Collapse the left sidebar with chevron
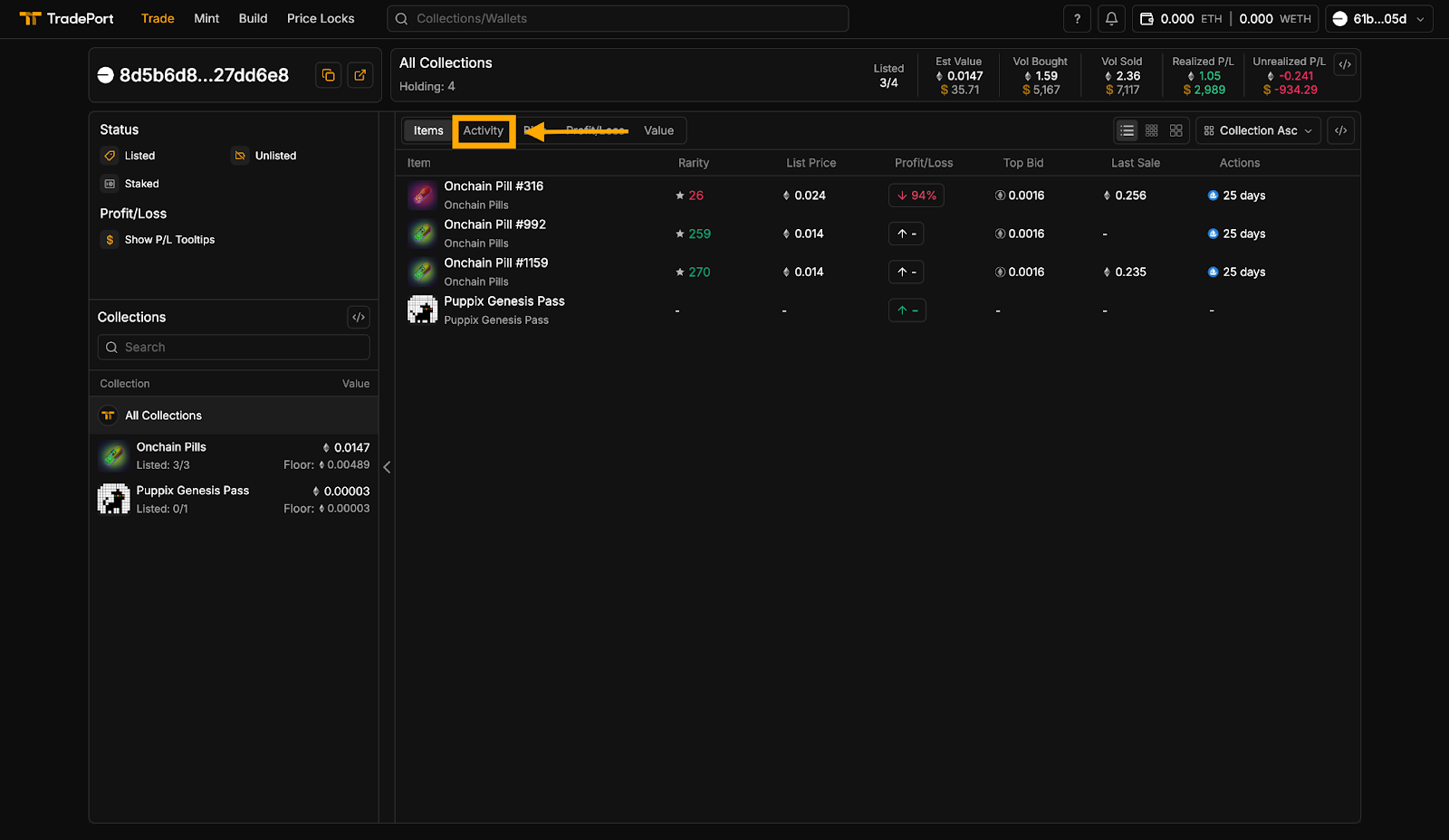This screenshot has width=1449, height=840. tap(387, 467)
